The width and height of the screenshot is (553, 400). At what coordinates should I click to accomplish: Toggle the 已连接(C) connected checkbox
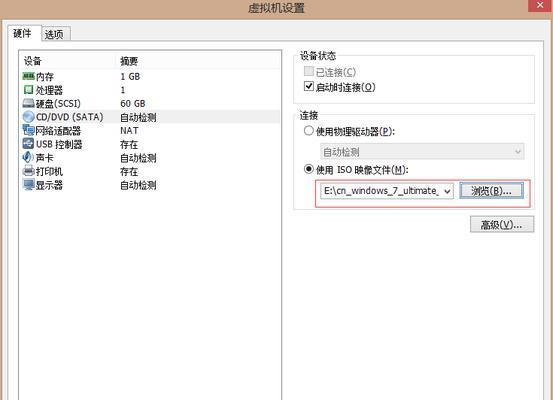(x=309, y=71)
